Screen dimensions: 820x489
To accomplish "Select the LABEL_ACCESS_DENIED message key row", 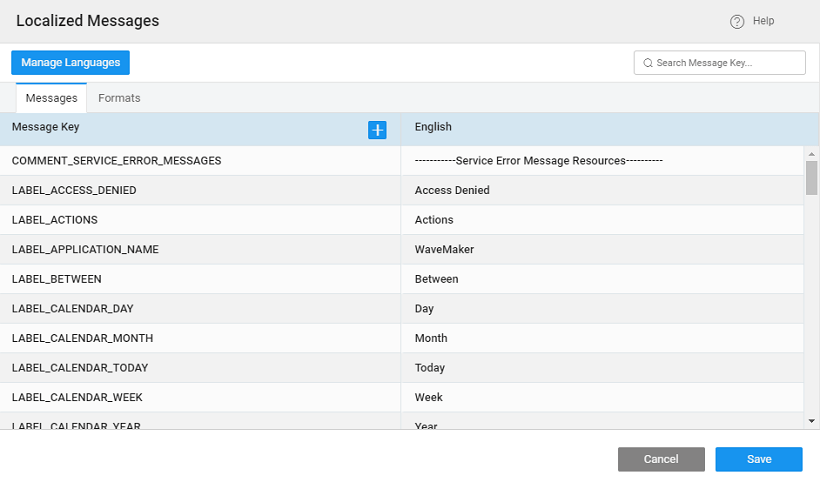I will click(74, 190).
